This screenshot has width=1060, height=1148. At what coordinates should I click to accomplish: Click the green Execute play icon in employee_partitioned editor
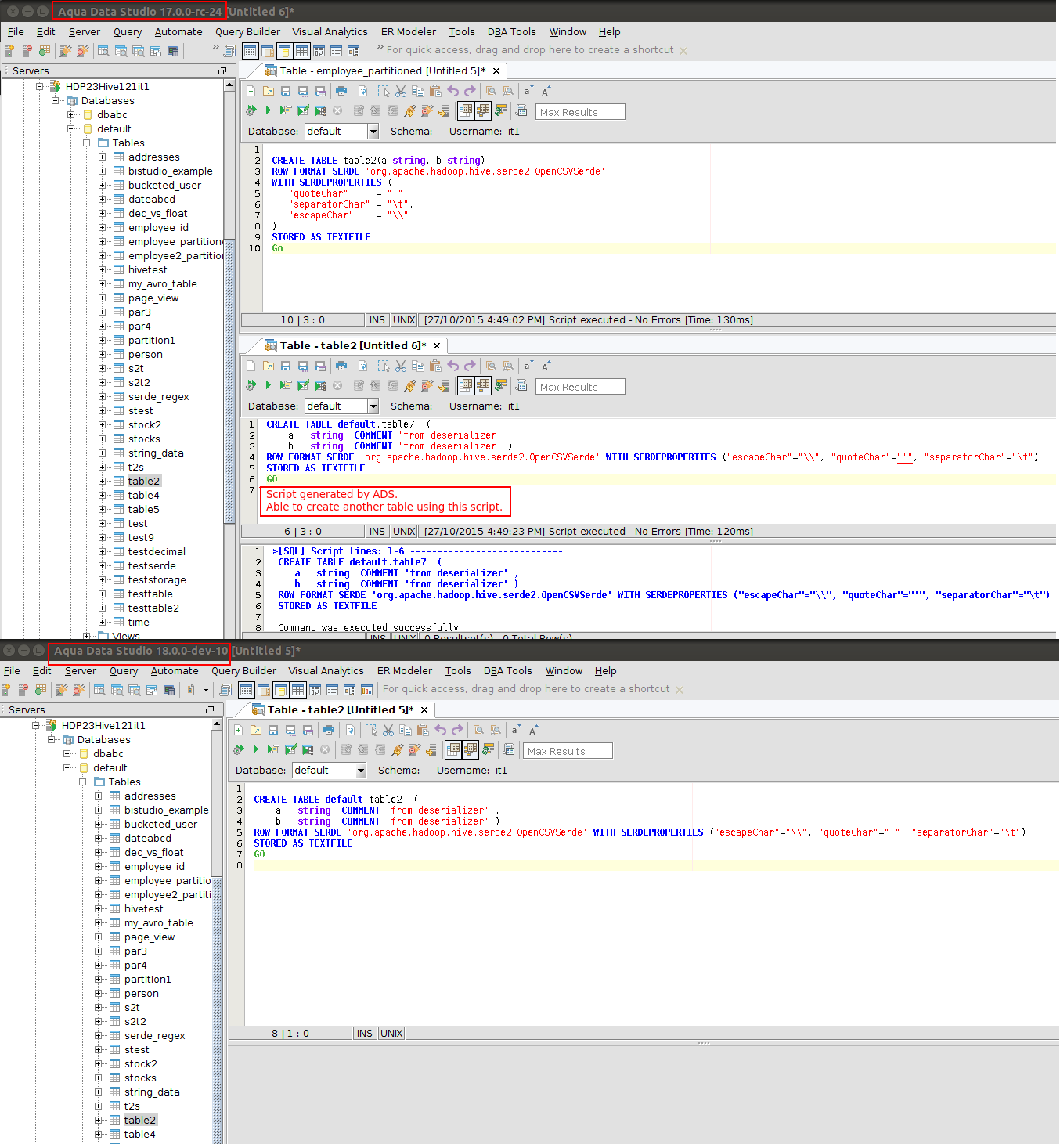[x=269, y=110]
